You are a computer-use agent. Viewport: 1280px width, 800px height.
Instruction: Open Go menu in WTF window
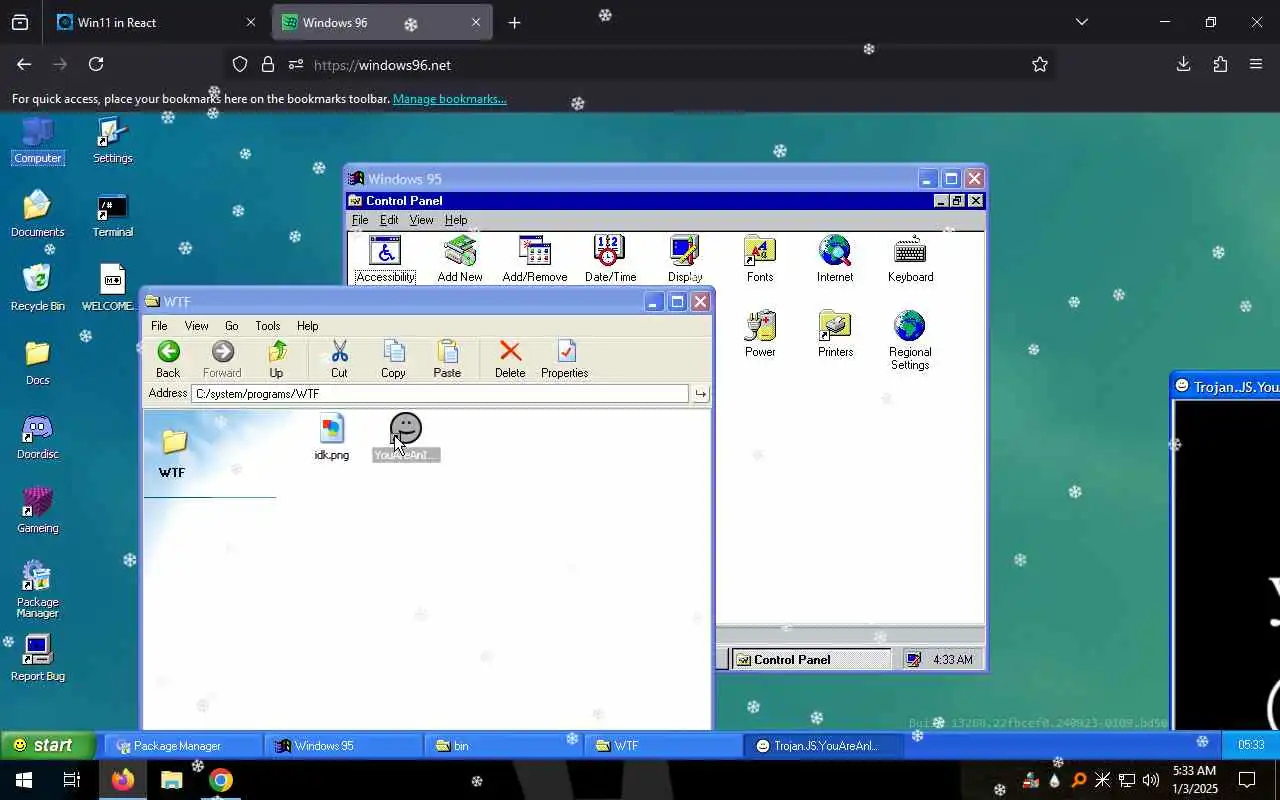231,326
